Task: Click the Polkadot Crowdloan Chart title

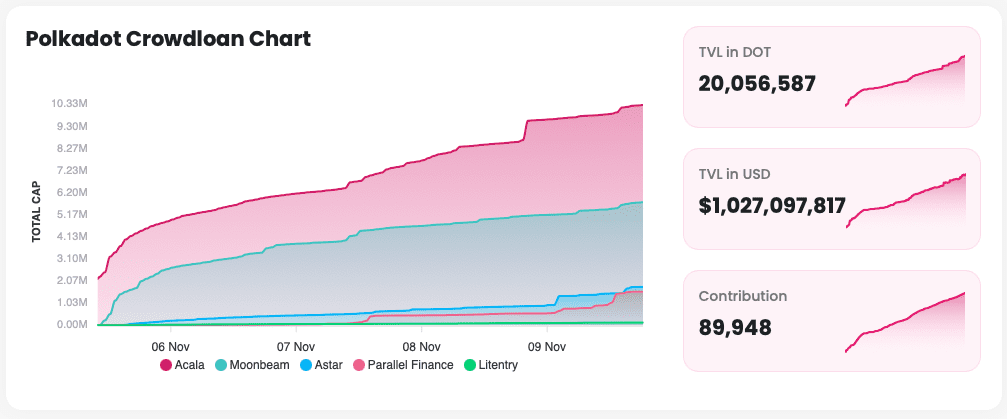Action: point(168,39)
